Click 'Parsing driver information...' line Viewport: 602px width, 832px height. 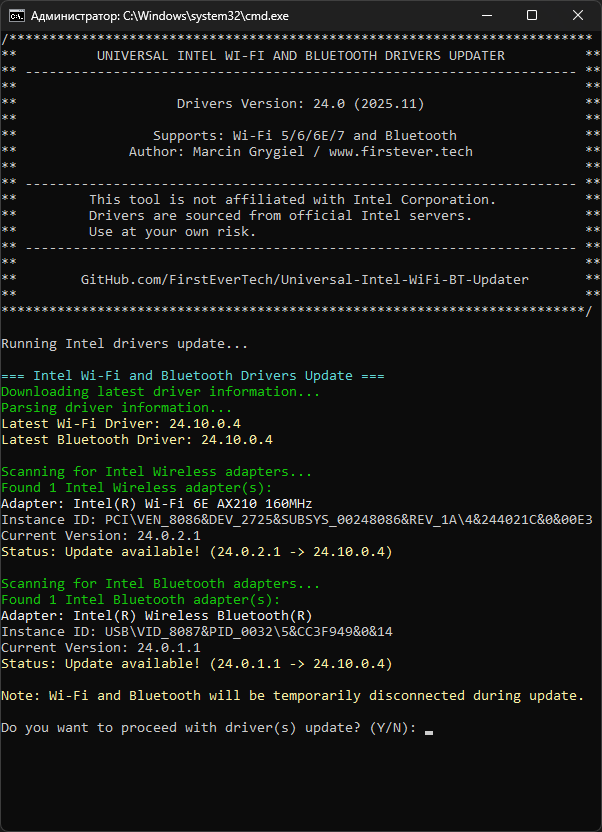point(117,408)
